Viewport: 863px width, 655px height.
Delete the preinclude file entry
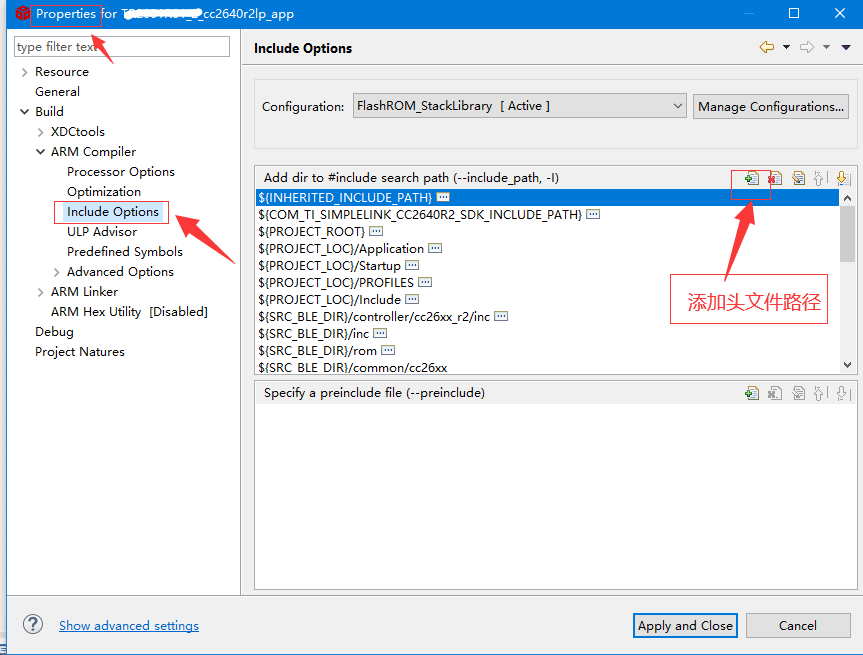point(775,393)
